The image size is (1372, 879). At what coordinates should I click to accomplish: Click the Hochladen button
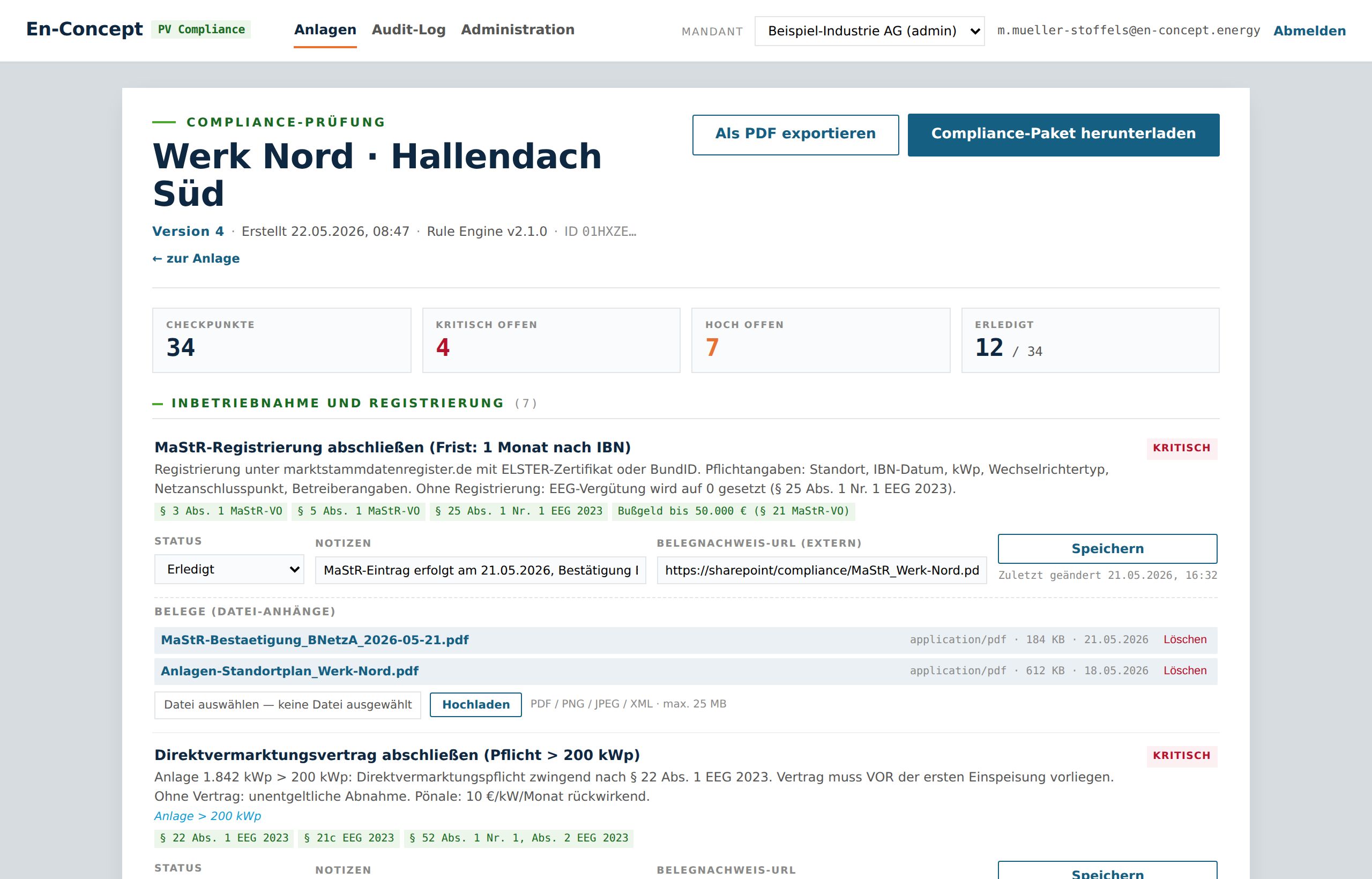tap(475, 704)
